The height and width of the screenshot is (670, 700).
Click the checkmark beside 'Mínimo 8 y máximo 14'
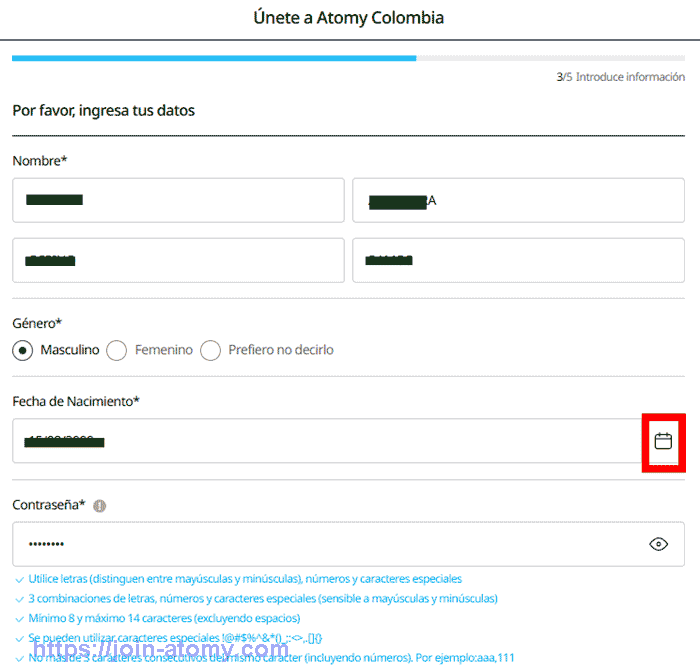[19, 619]
